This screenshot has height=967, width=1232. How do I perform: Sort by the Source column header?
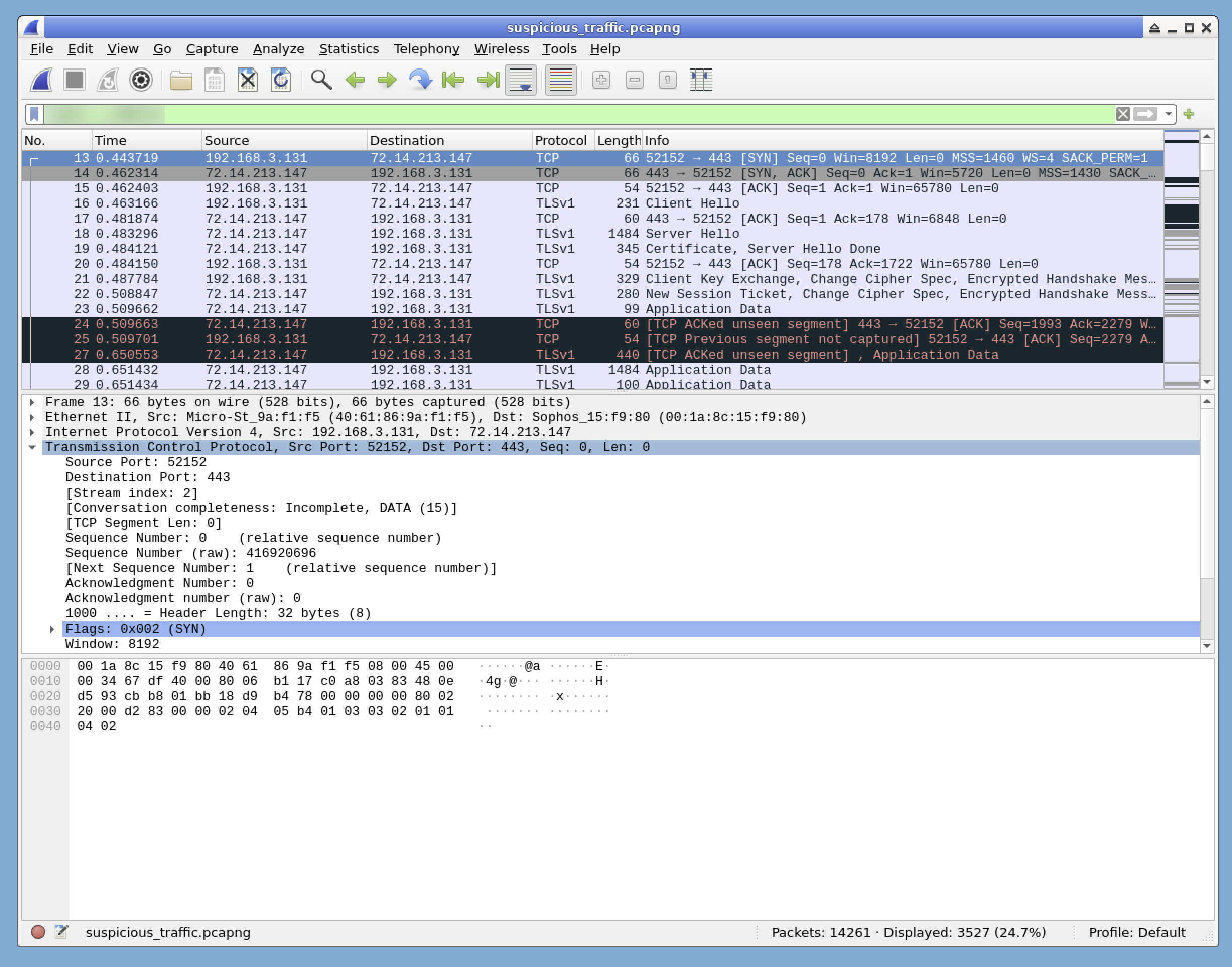[x=284, y=141]
